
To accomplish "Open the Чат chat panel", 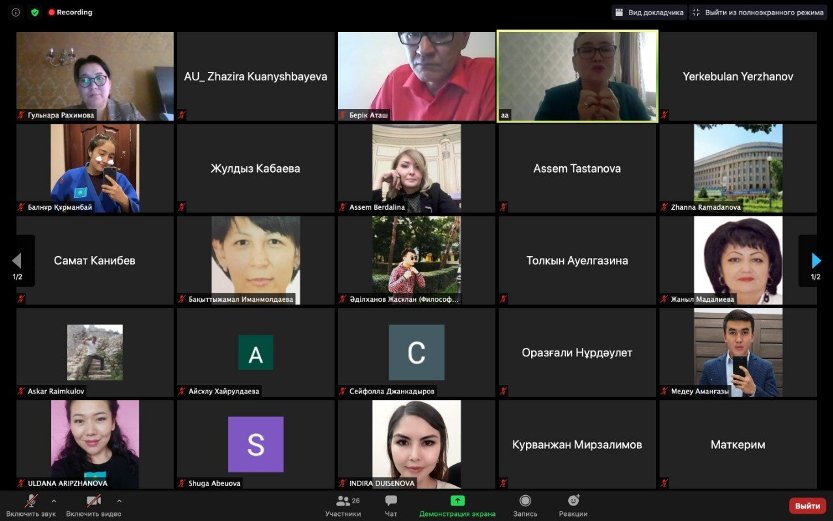I will click(x=391, y=501).
